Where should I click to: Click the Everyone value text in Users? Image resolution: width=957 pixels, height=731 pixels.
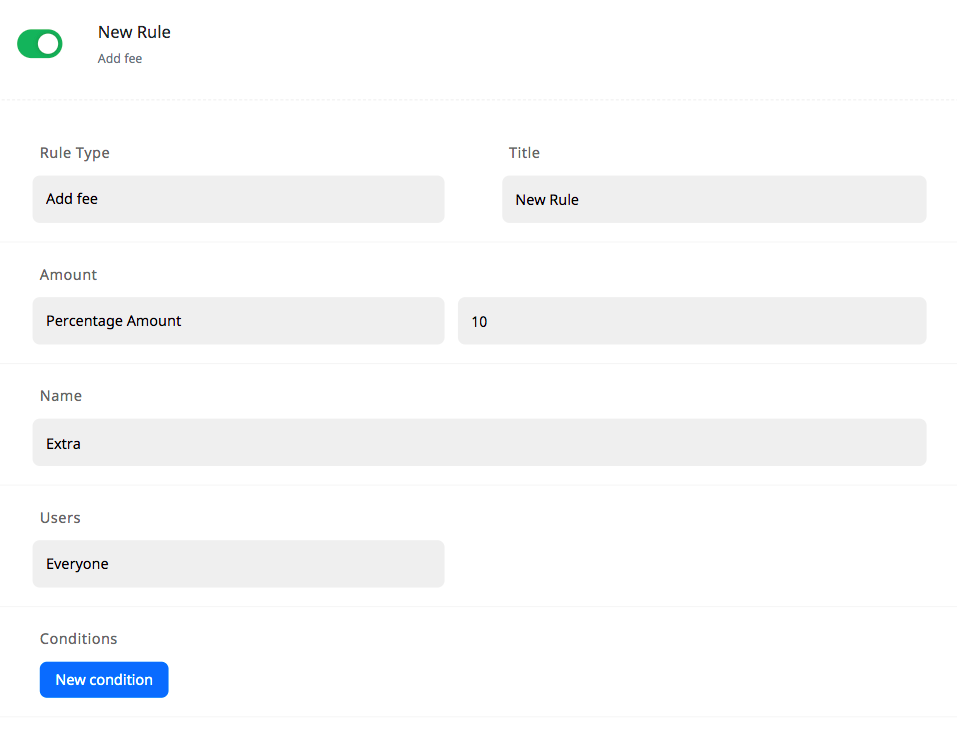click(x=77, y=564)
